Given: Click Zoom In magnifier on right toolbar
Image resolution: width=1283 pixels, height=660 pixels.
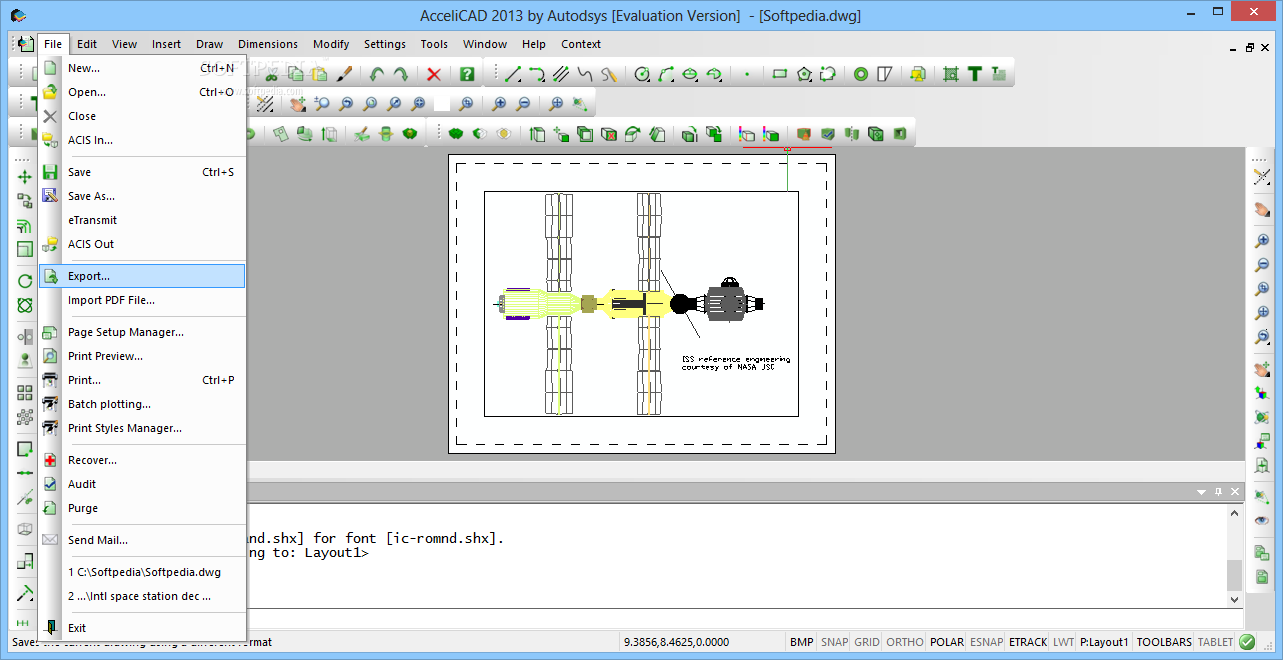Looking at the screenshot, I should (x=1262, y=241).
